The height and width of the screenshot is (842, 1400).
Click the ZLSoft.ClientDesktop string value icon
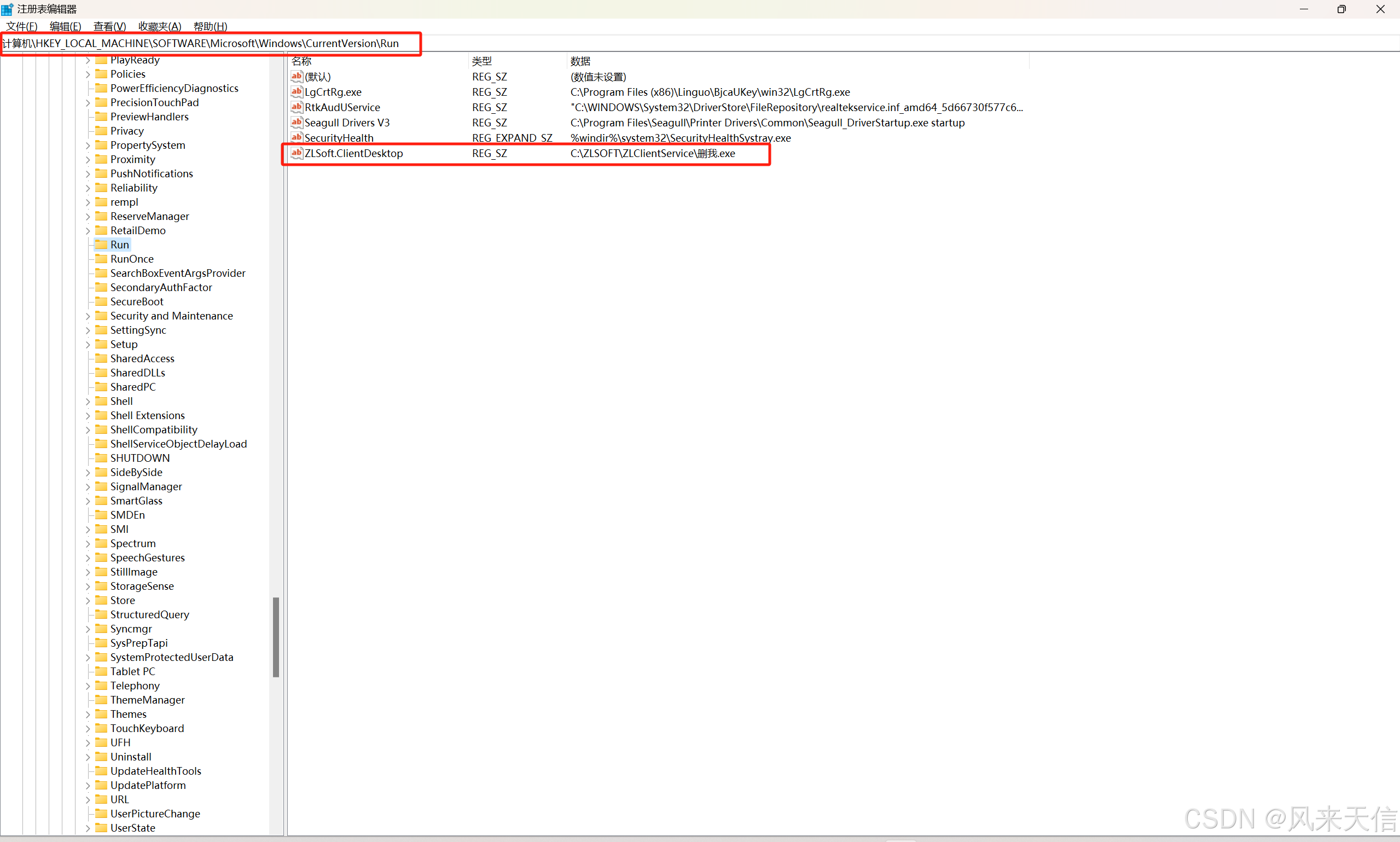296,153
